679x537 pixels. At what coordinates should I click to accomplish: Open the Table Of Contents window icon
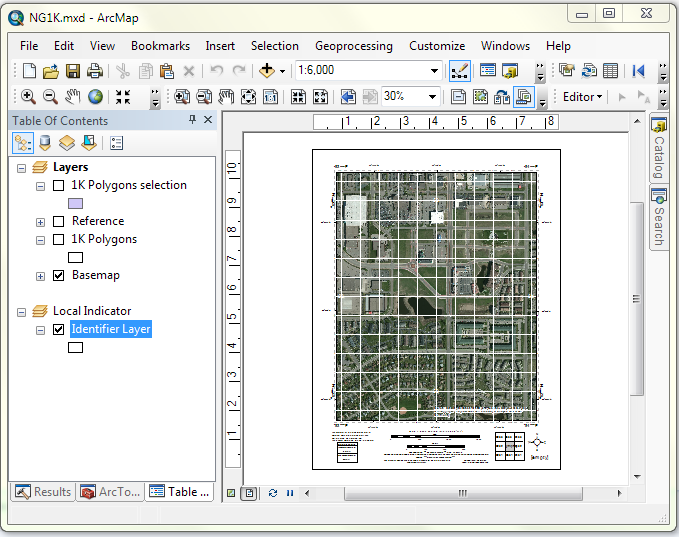click(488, 70)
